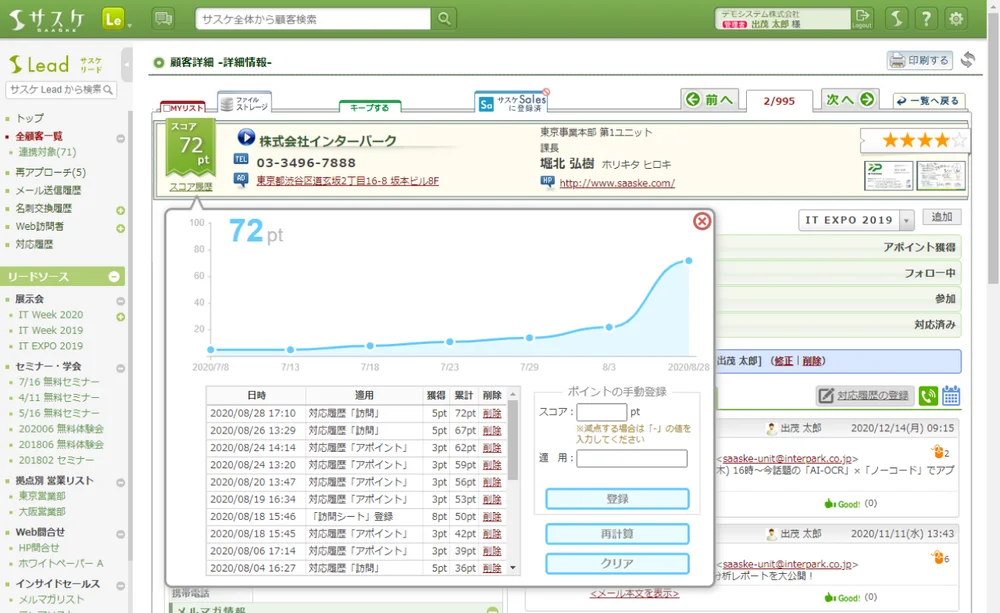Open the calendar icon beside phone icon
Image resolution: width=1000 pixels, height=613 pixels.
[x=950, y=396]
